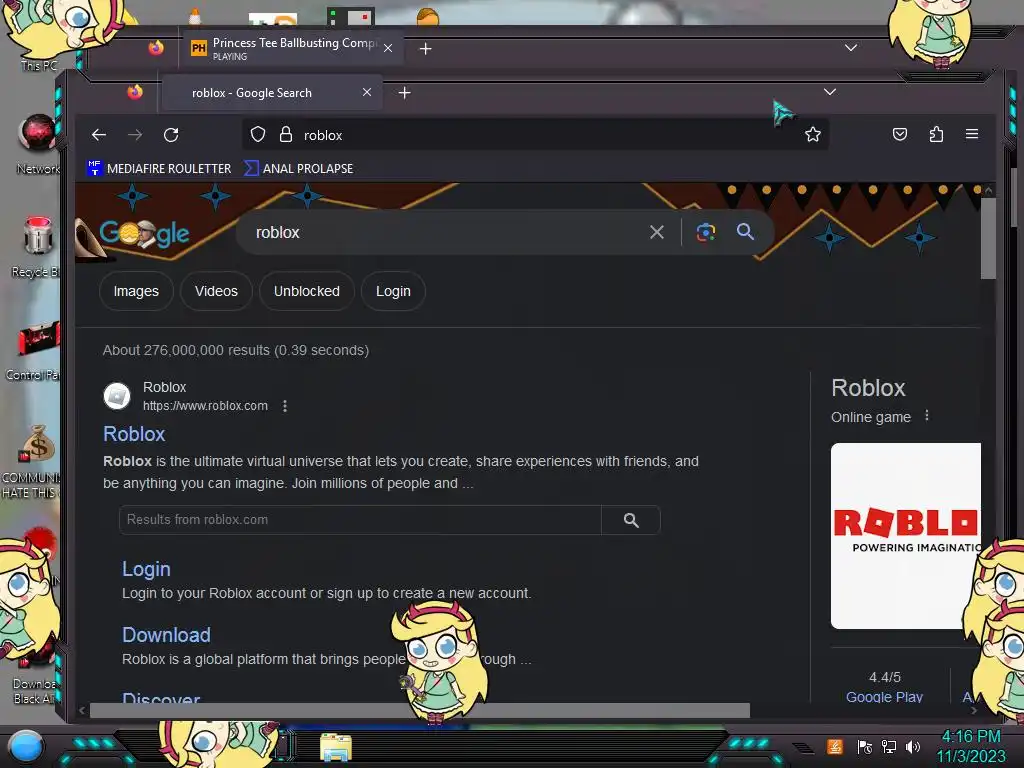Open the volume speaker tray icon

click(913, 747)
